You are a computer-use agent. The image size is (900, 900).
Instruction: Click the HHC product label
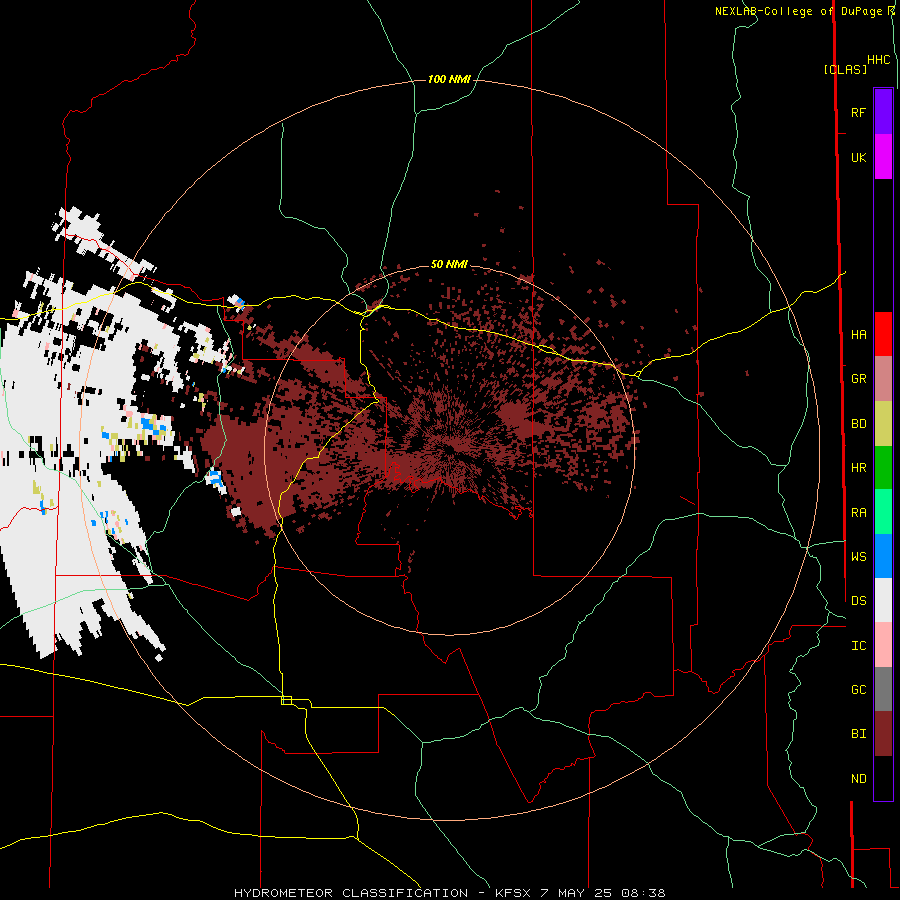[x=879, y=60]
